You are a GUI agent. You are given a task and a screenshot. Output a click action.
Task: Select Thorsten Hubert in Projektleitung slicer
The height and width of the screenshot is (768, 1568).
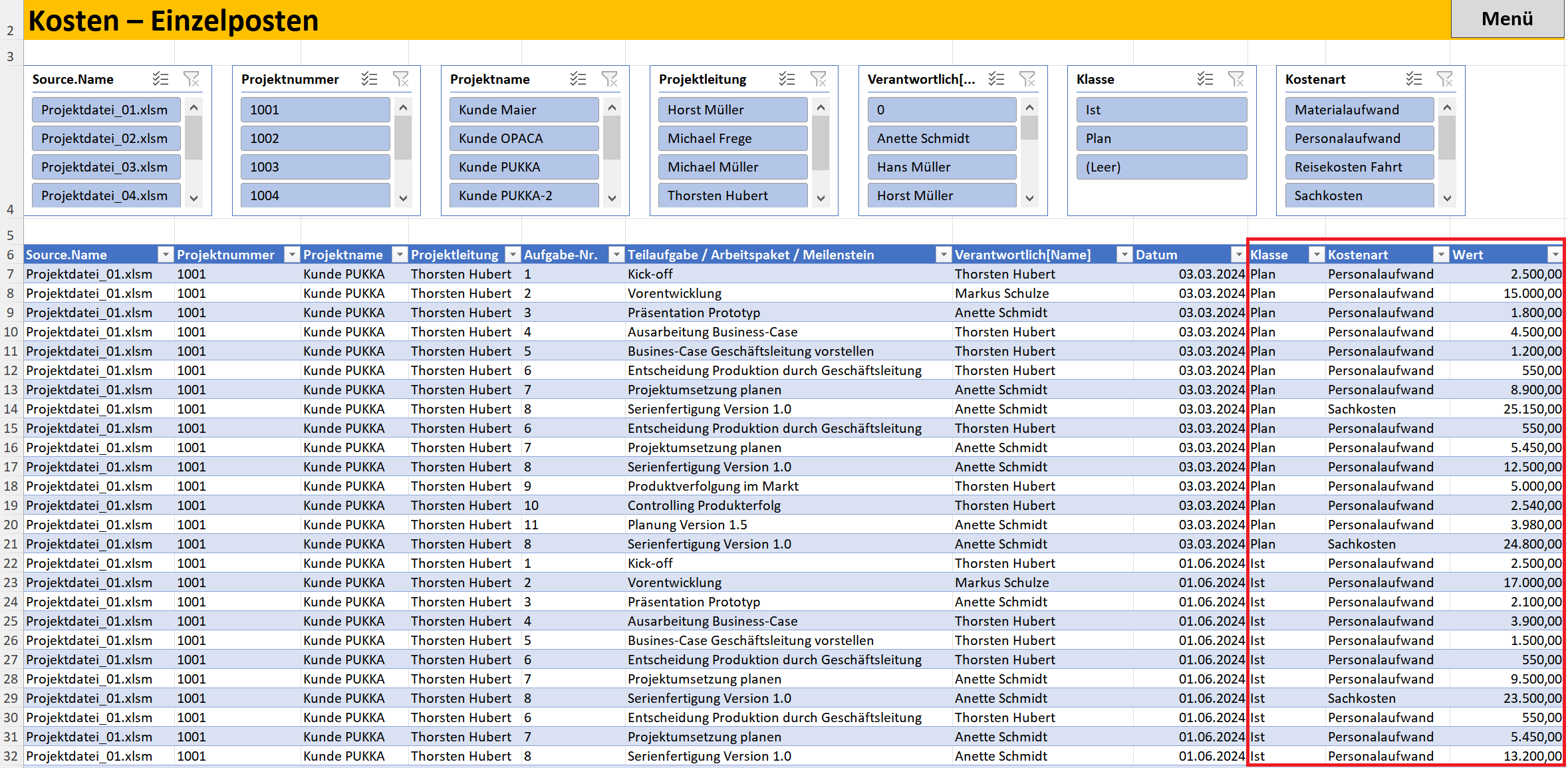[733, 195]
